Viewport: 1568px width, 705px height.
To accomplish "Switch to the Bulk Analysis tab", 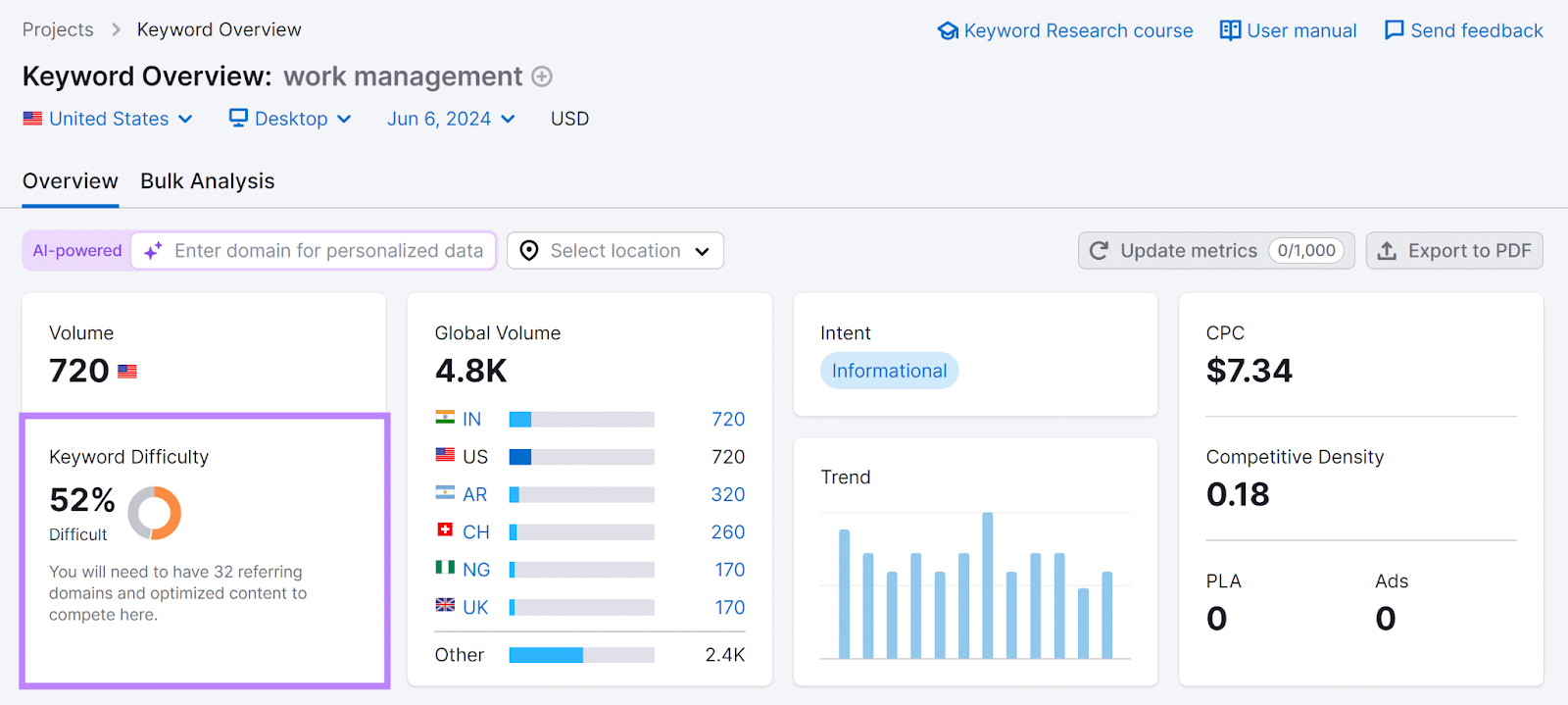I will (208, 181).
